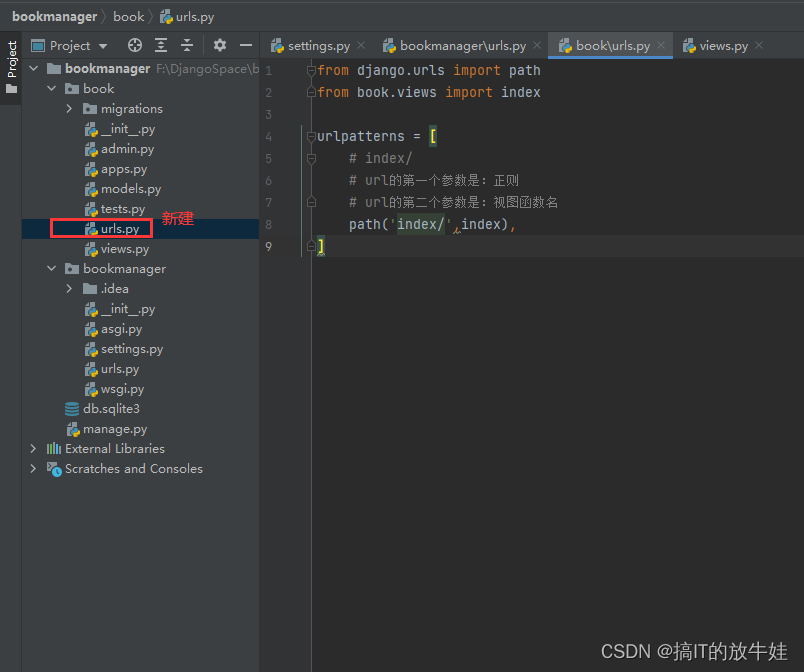Image resolution: width=804 pixels, height=672 pixels.
Task: Open admin.py in the project tree
Action: point(127,149)
